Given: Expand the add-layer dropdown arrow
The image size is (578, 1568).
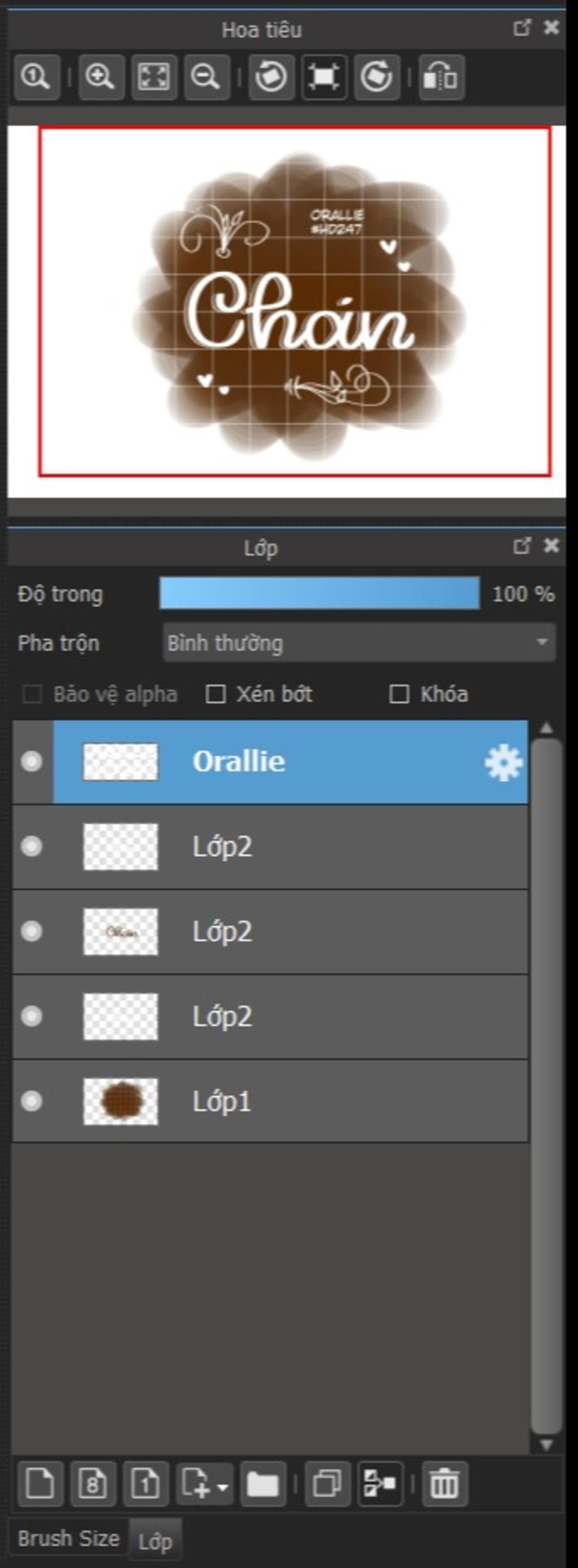Looking at the screenshot, I should pyautogui.click(x=223, y=1486).
